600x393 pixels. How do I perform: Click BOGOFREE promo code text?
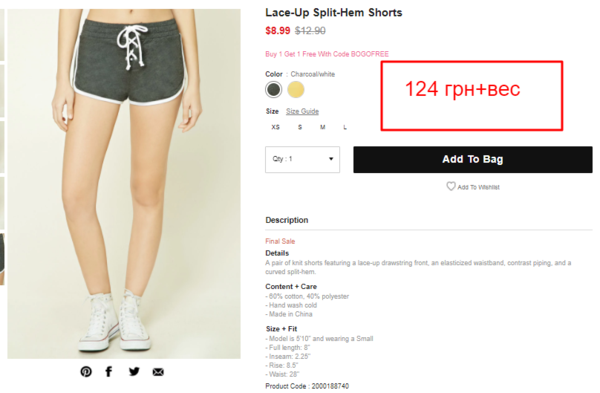click(370, 54)
